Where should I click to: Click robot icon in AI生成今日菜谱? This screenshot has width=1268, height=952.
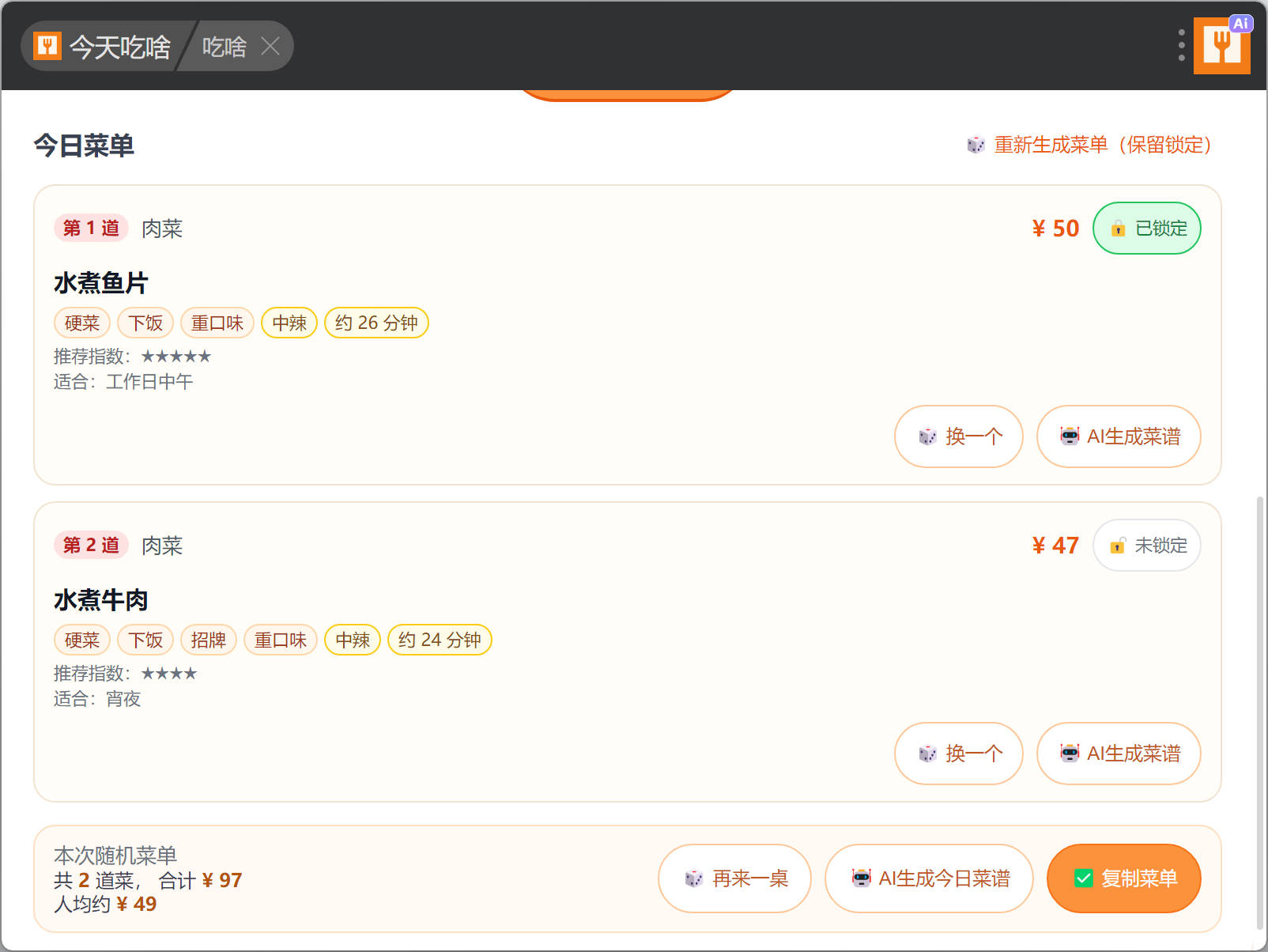click(x=861, y=878)
